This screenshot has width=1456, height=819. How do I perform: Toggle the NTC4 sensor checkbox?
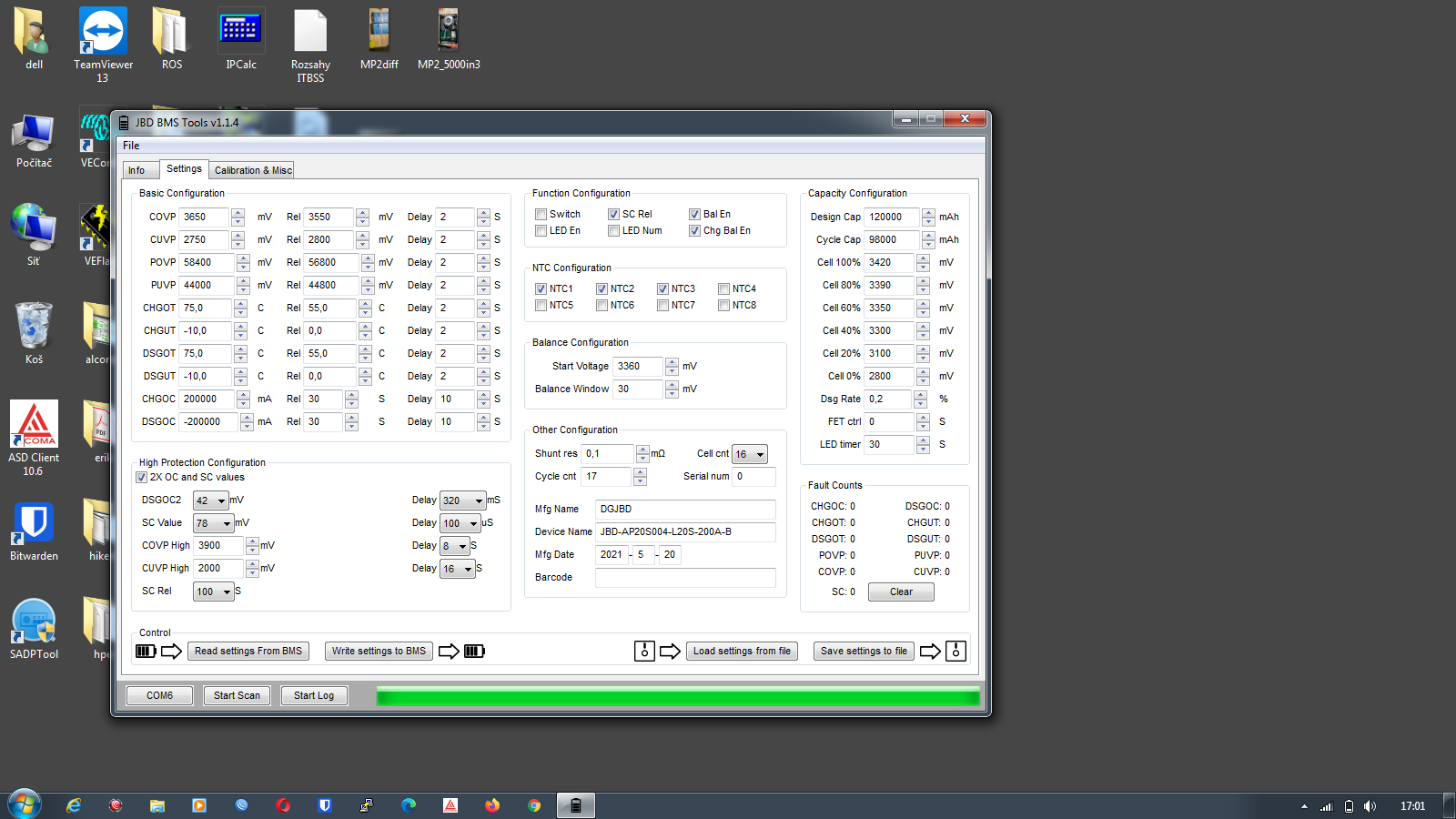(x=724, y=289)
